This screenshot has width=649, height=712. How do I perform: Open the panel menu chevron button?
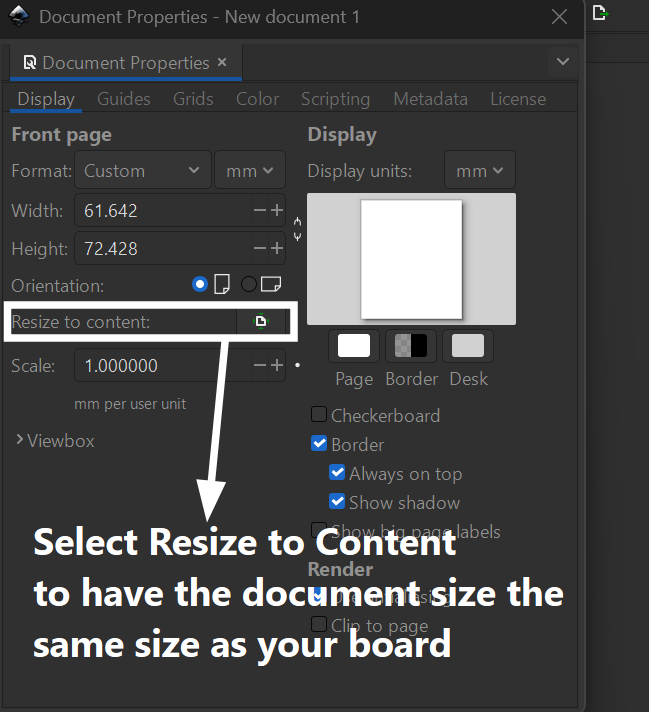click(562, 63)
